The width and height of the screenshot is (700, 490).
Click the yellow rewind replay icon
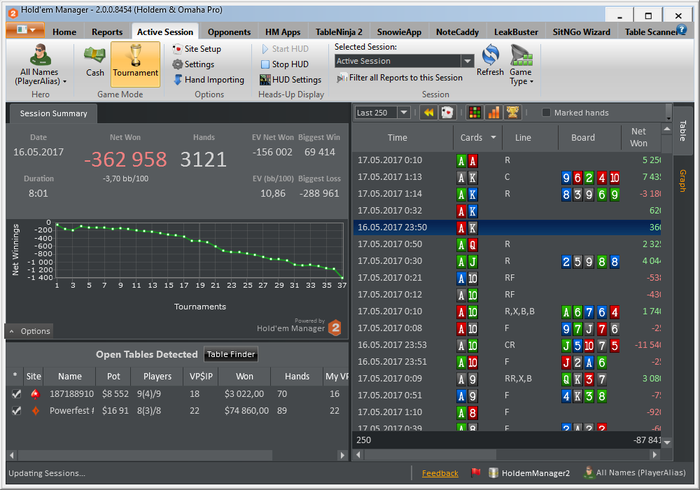428,112
